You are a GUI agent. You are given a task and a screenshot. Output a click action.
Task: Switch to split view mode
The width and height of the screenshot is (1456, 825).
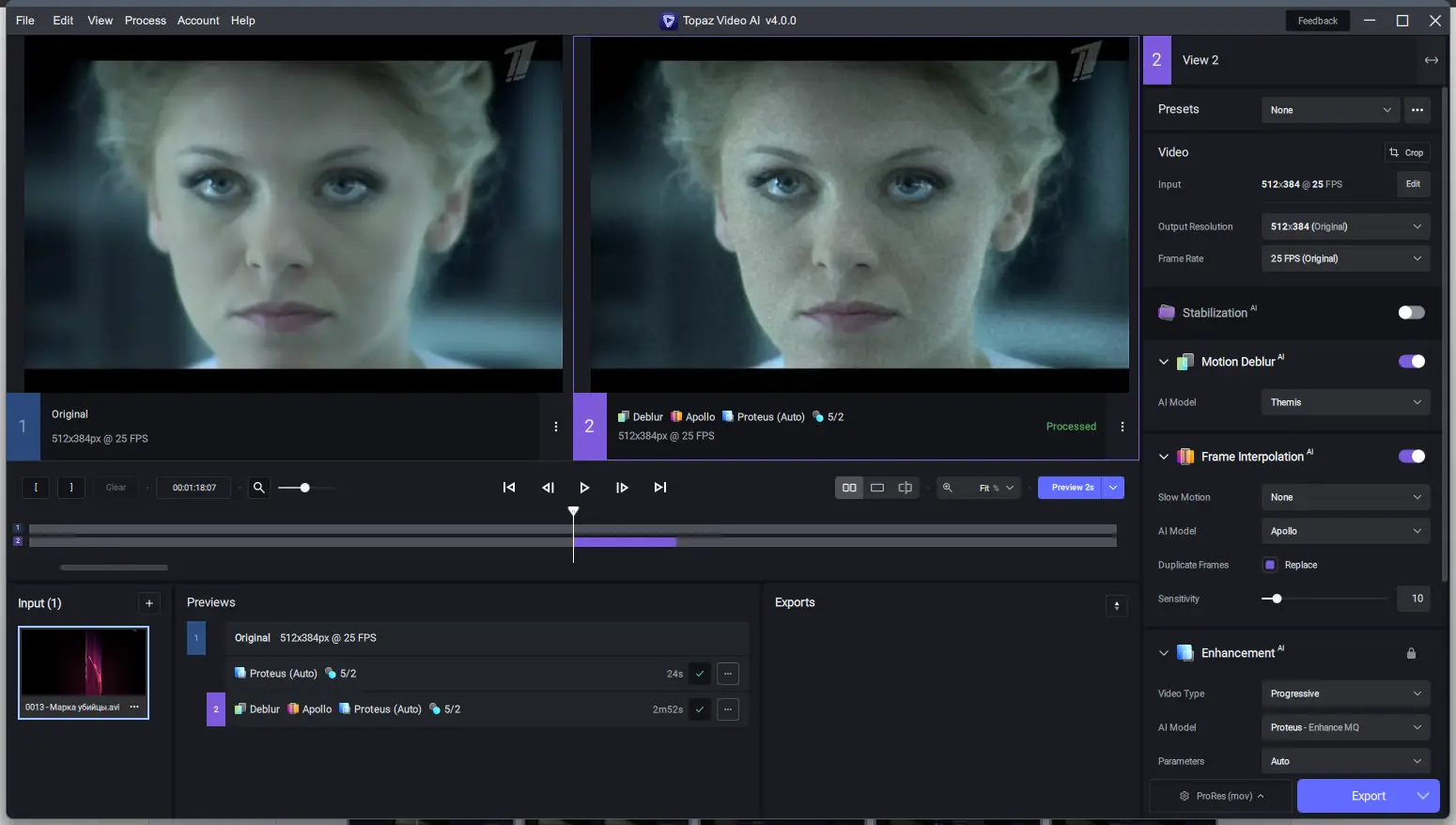point(906,488)
